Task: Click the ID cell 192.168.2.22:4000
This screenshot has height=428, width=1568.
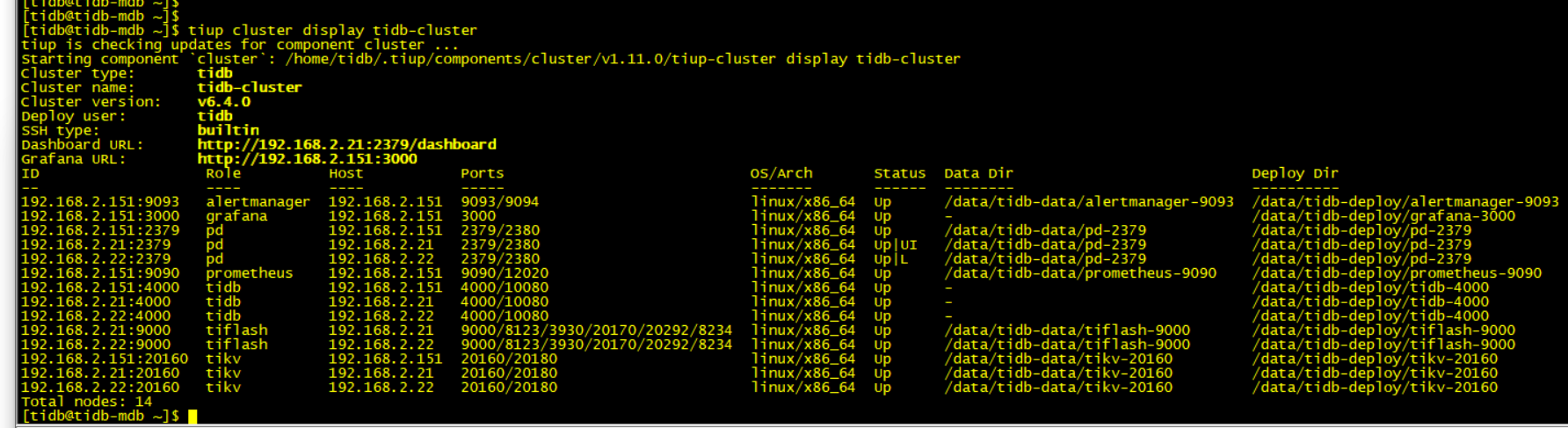Action: 96,316
